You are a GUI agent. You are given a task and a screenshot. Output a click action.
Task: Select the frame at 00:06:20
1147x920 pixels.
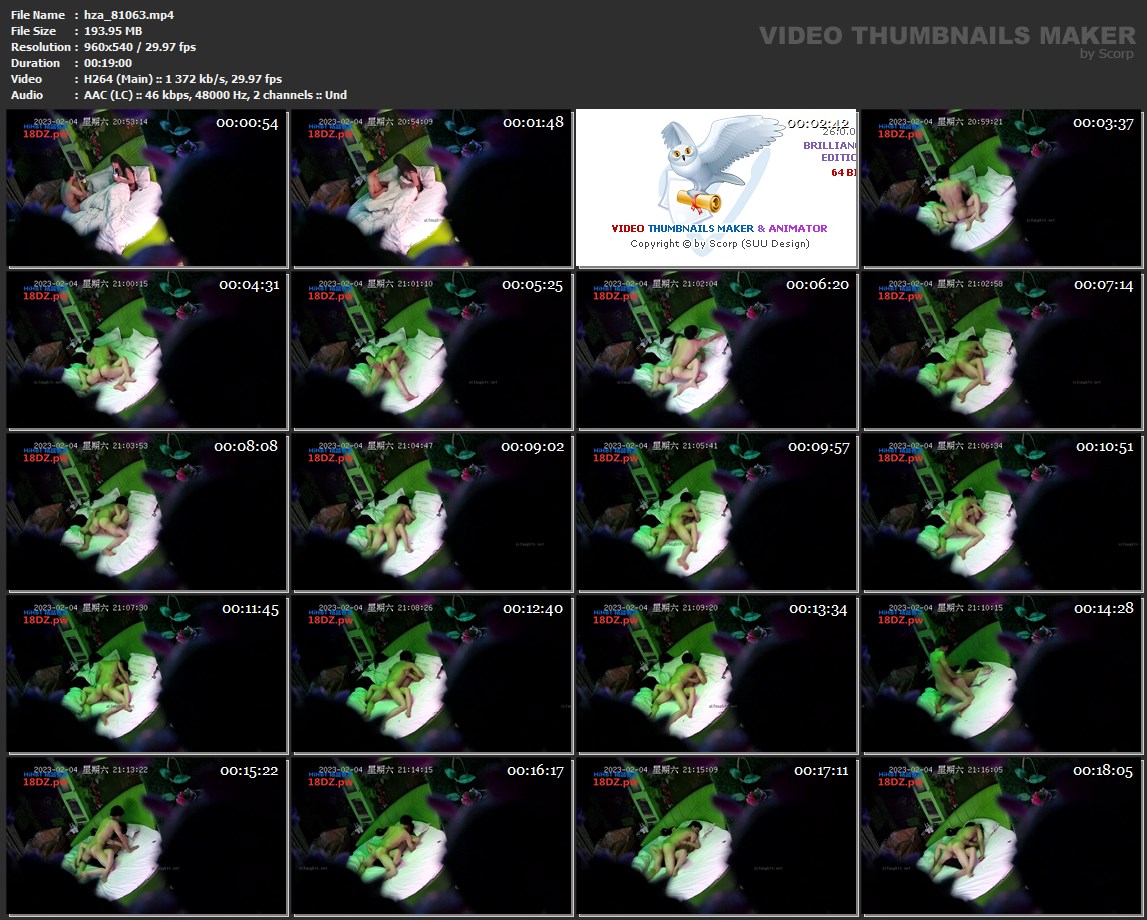coord(716,350)
